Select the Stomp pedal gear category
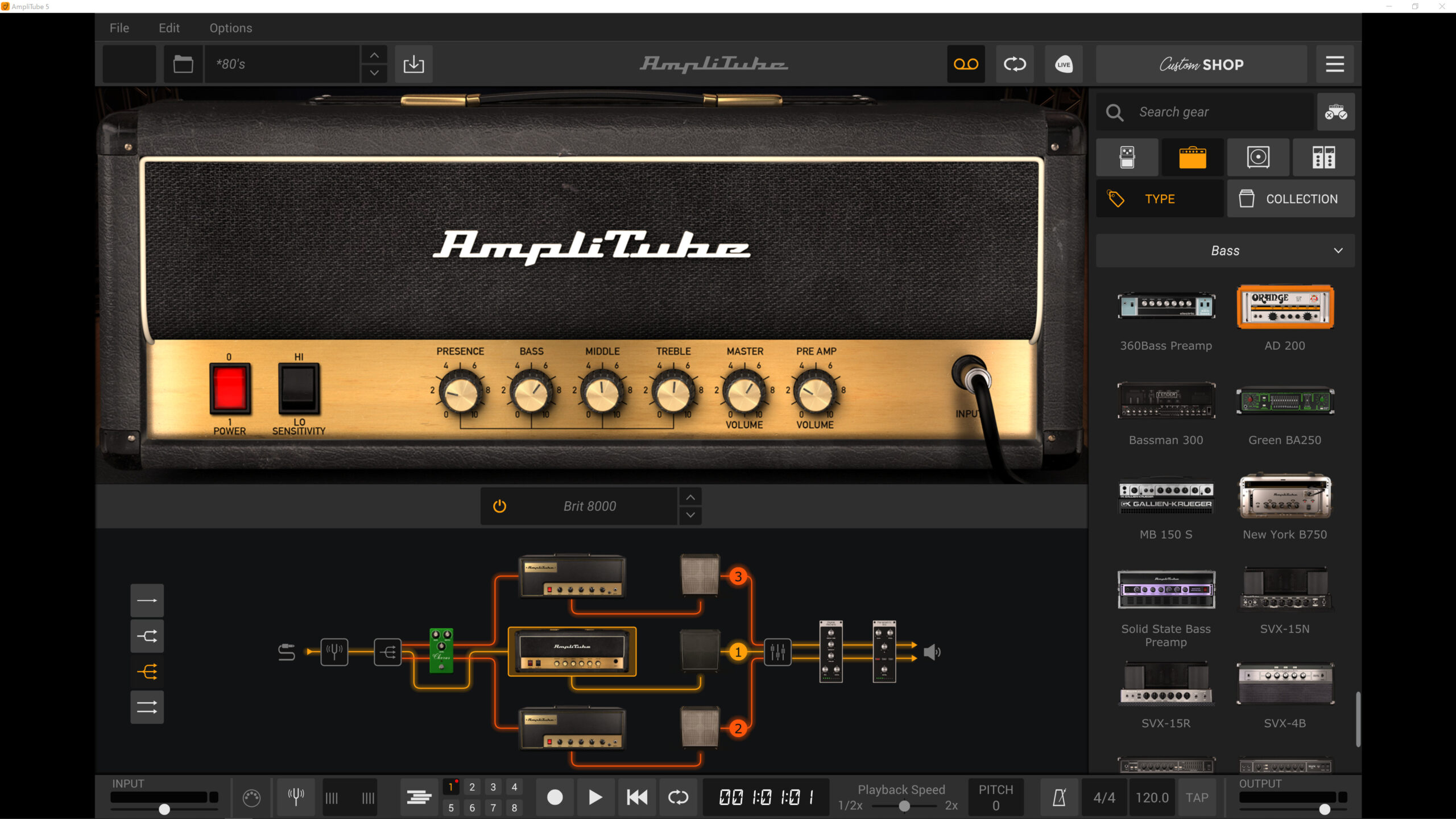1456x819 pixels. pyautogui.click(x=1127, y=158)
